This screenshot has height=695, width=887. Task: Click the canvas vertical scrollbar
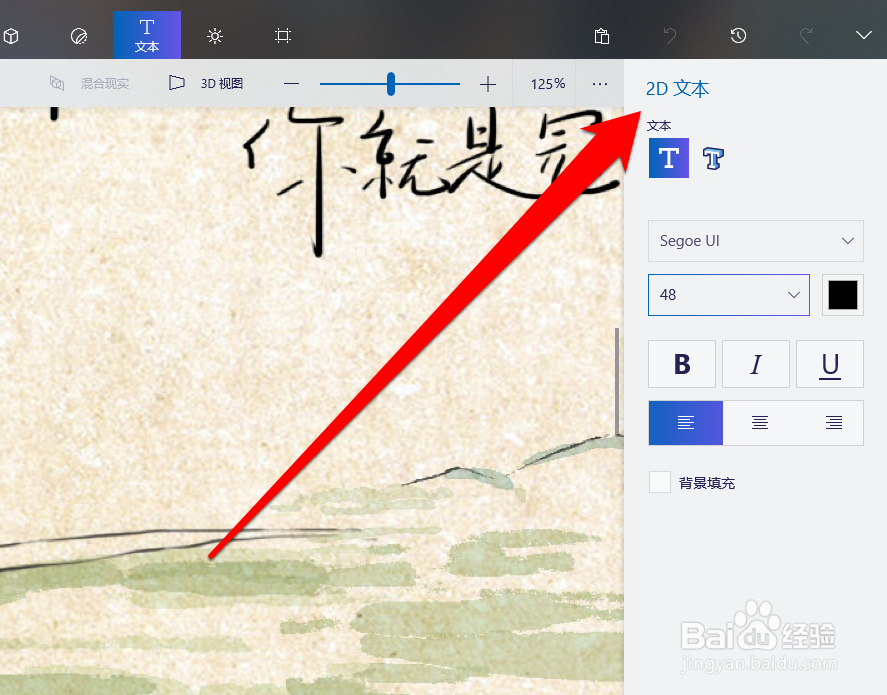click(x=617, y=381)
